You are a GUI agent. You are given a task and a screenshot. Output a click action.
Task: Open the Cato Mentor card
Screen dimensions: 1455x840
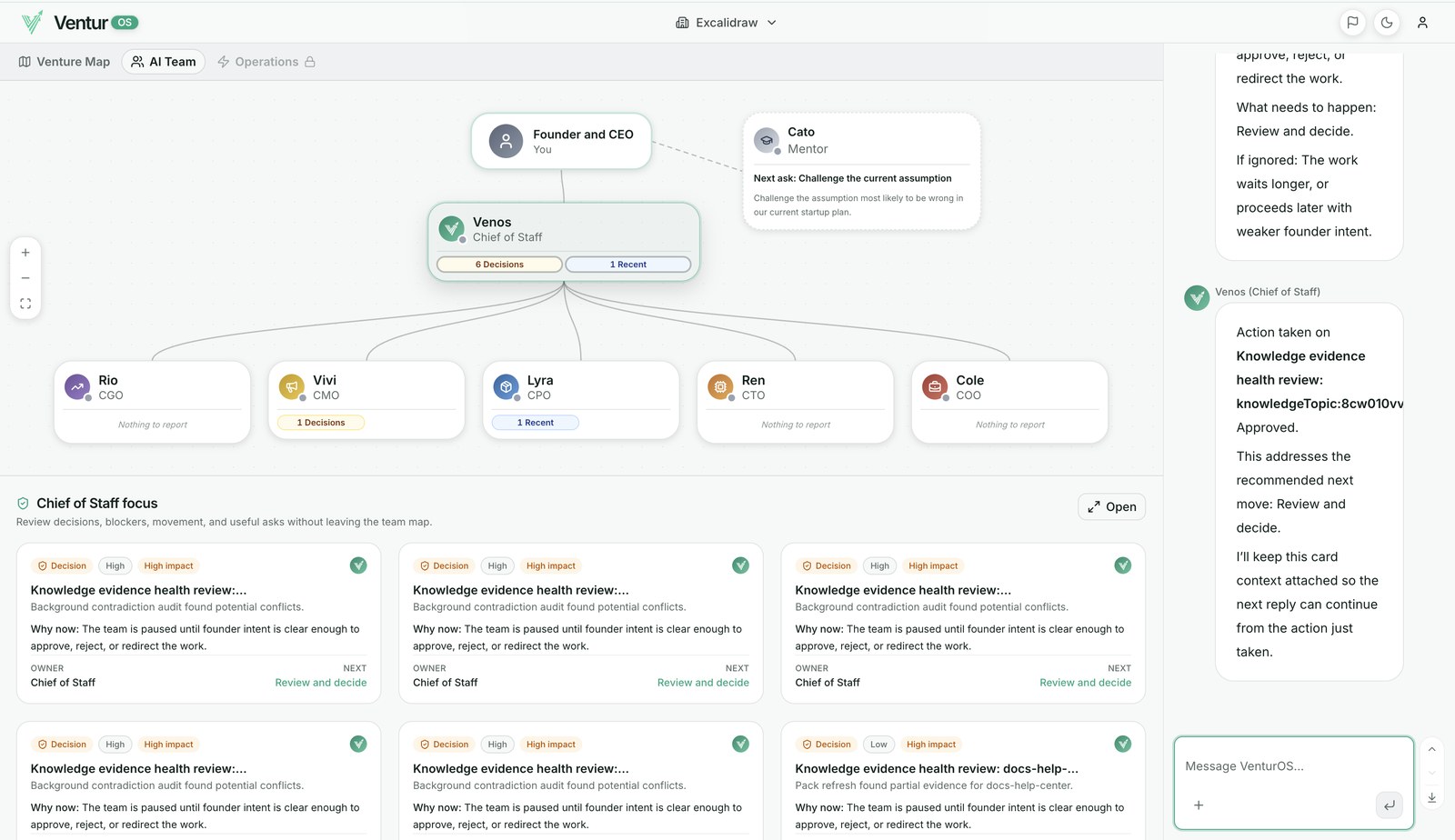[x=861, y=171]
